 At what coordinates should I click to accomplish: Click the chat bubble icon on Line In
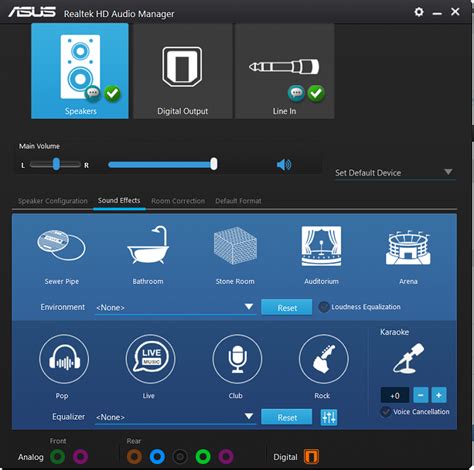click(296, 93)
